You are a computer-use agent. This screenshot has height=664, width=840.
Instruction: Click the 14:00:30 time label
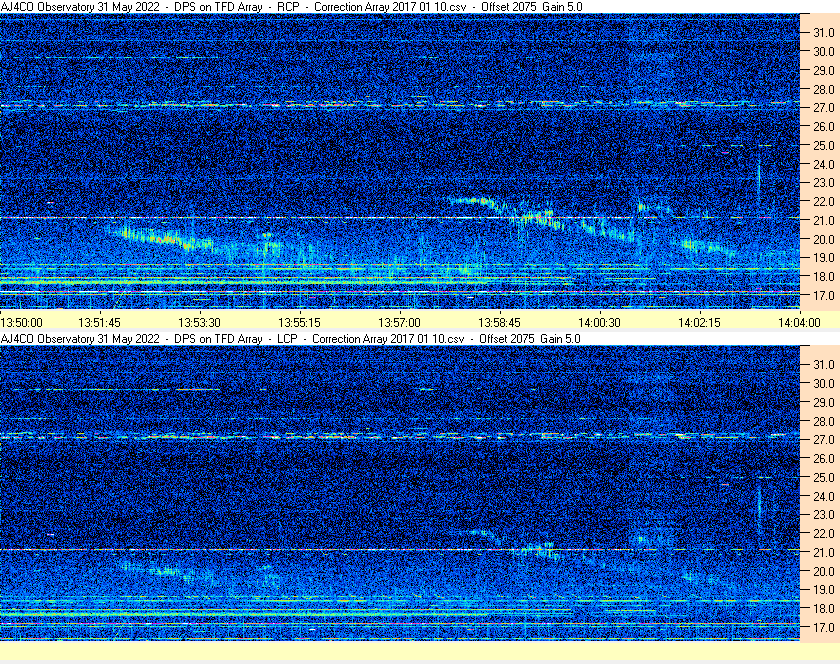coord(599,323)
